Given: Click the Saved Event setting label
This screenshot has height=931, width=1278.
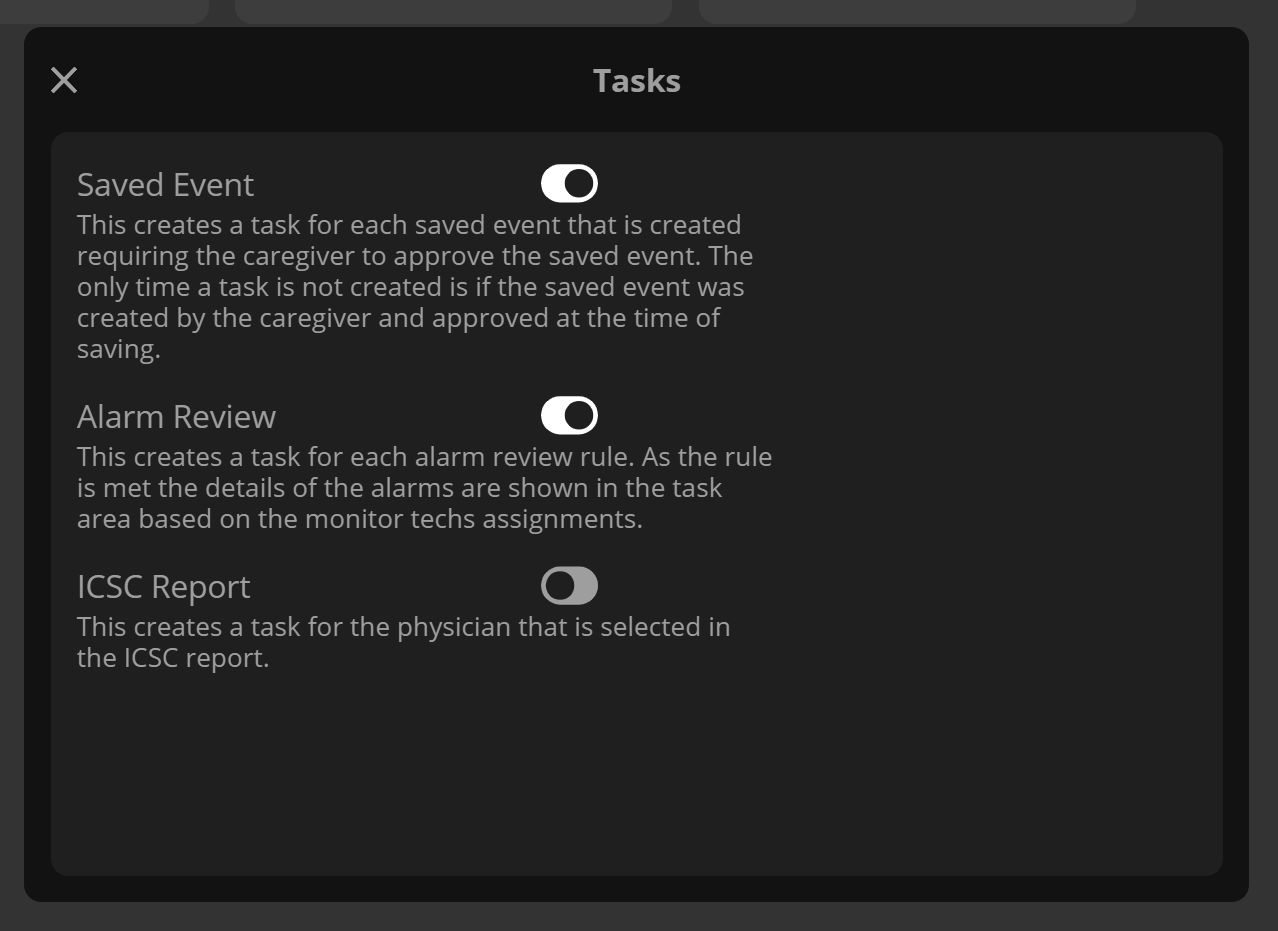Looking at the screenshot, I should coord(166,185).
